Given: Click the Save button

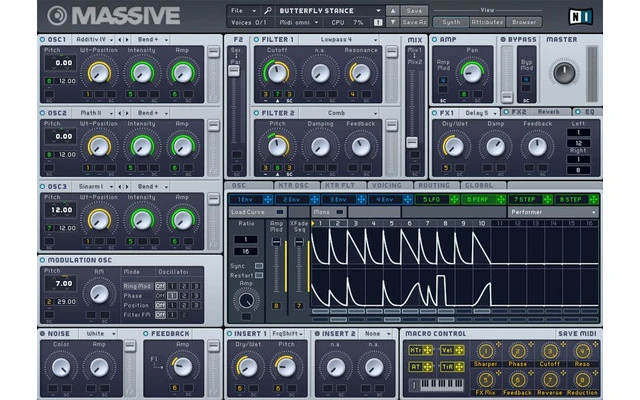Looking at the screenshot, I should [414, 11].
